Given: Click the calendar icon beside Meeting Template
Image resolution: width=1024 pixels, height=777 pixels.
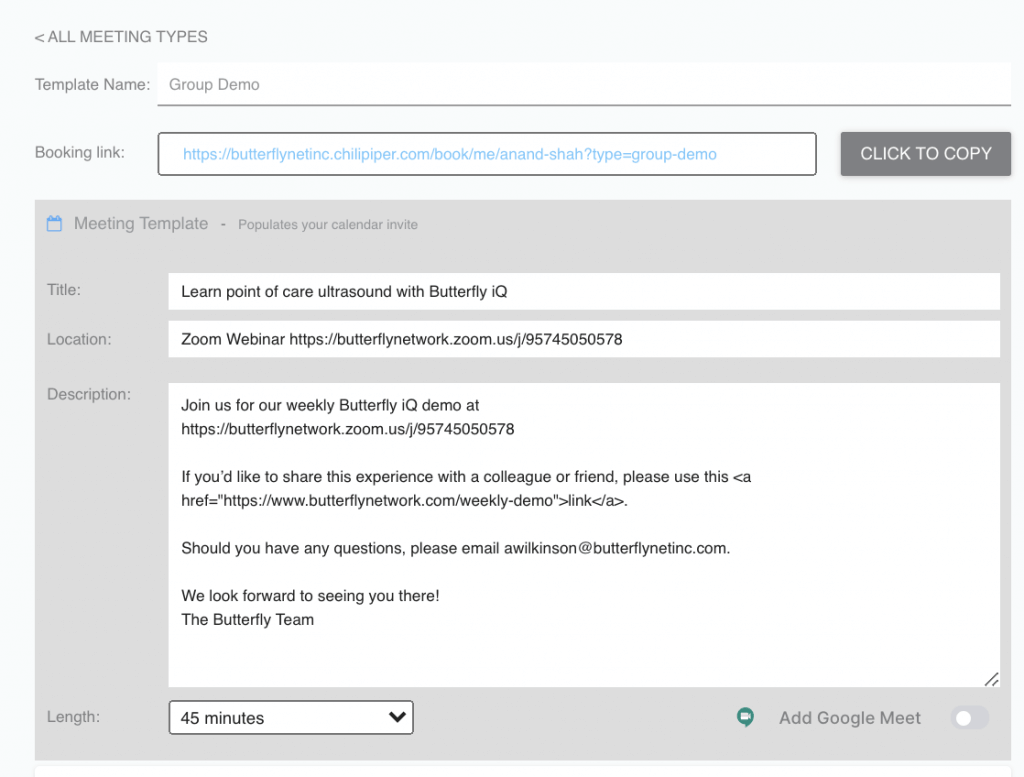Looking at the screenshot, I should click(x=54, y=224).
